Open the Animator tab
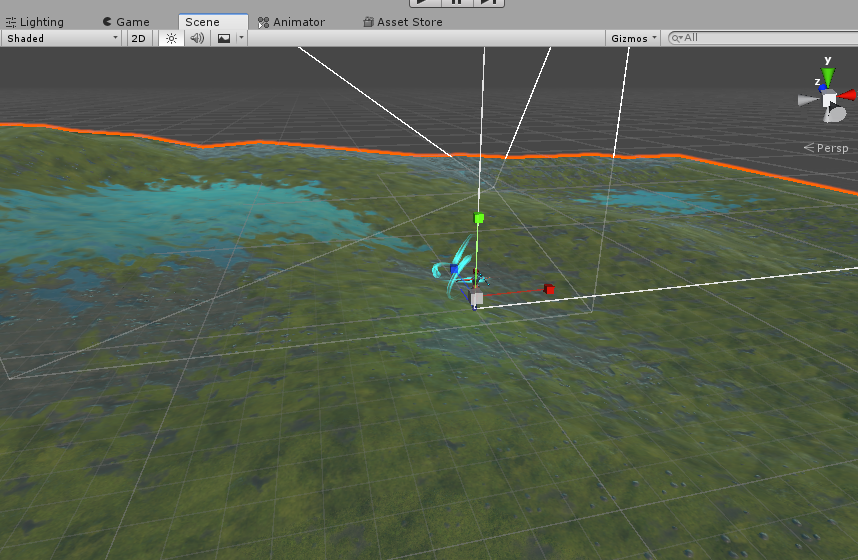The height and width of the screenshot is (560, 858). pos(291,22)
